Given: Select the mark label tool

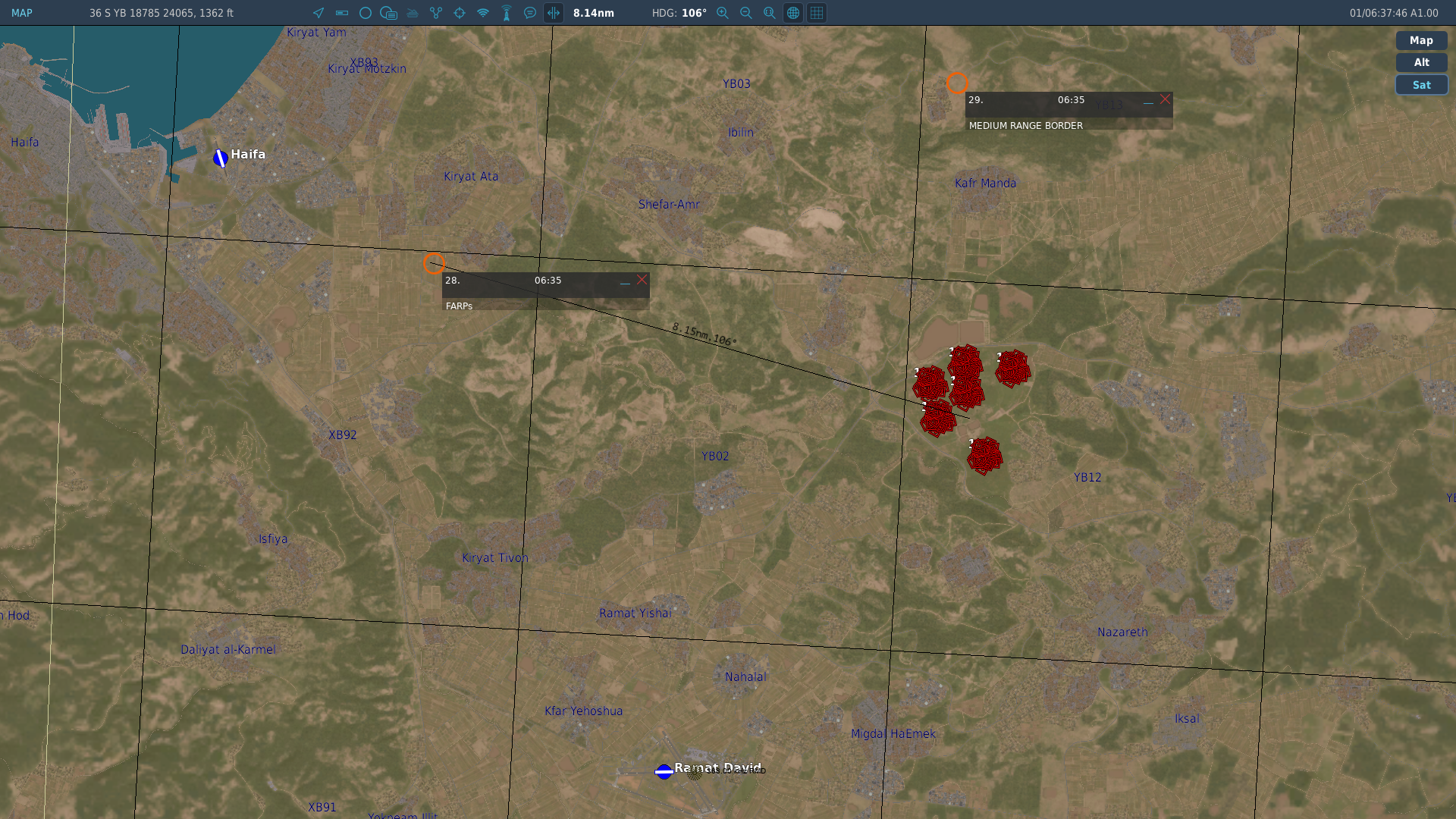Looking at the screenshot, I should (389, 13).
